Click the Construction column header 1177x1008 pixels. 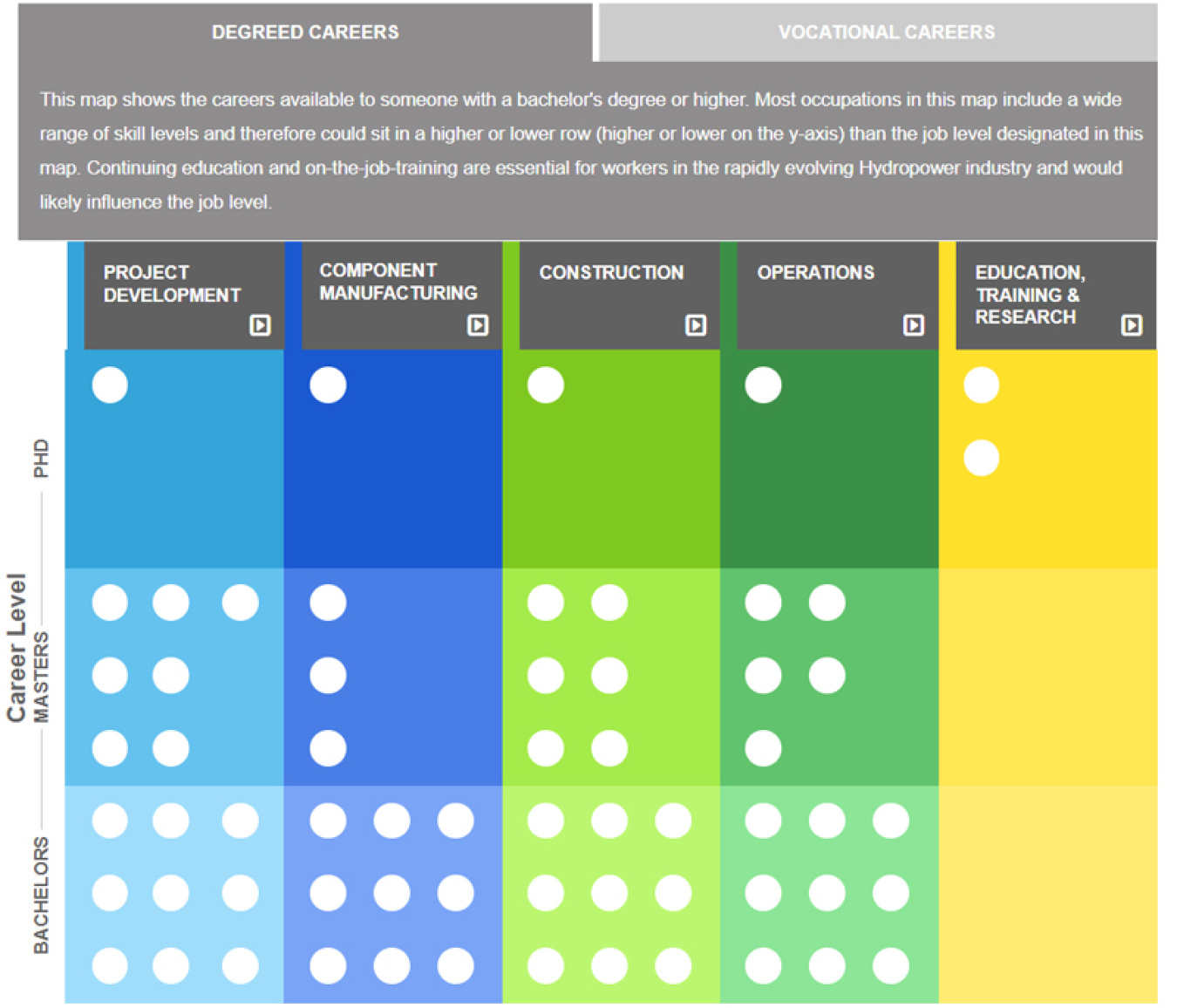(x=611, y=273)
